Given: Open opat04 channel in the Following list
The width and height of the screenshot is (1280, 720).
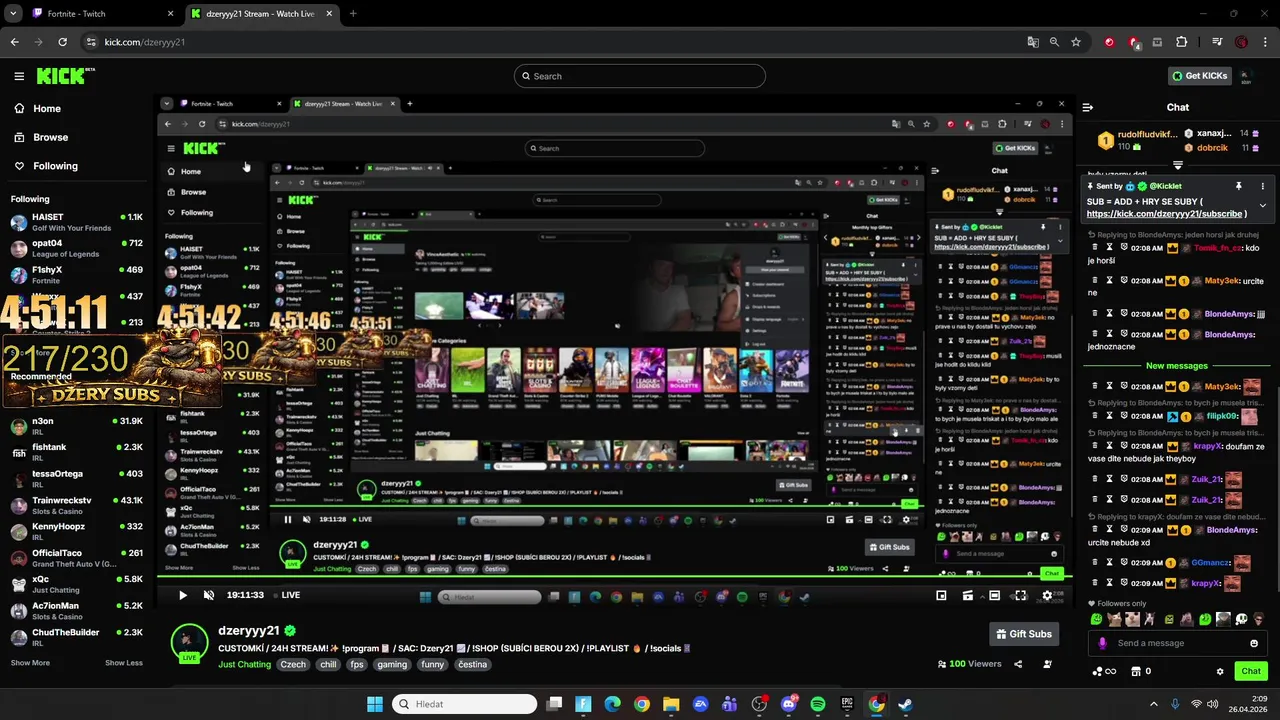Looking at the screenshot, I should pyautogui.click(x=77, y=248).
